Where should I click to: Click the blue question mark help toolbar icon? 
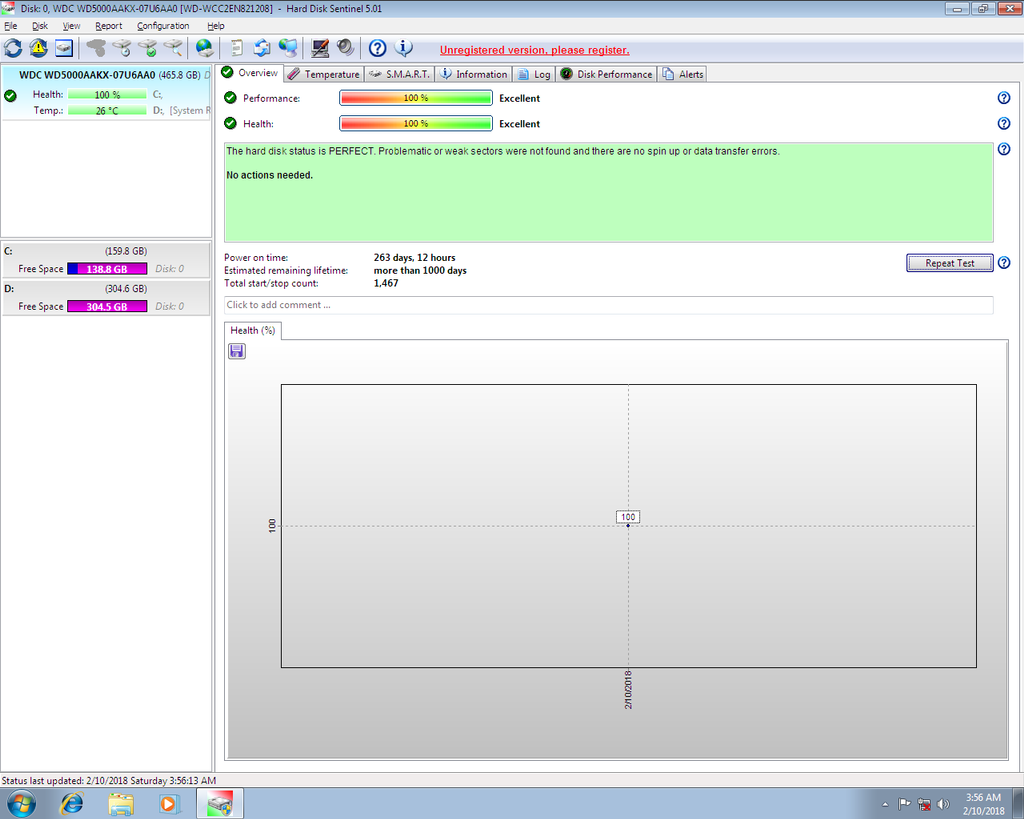point(377,48)
